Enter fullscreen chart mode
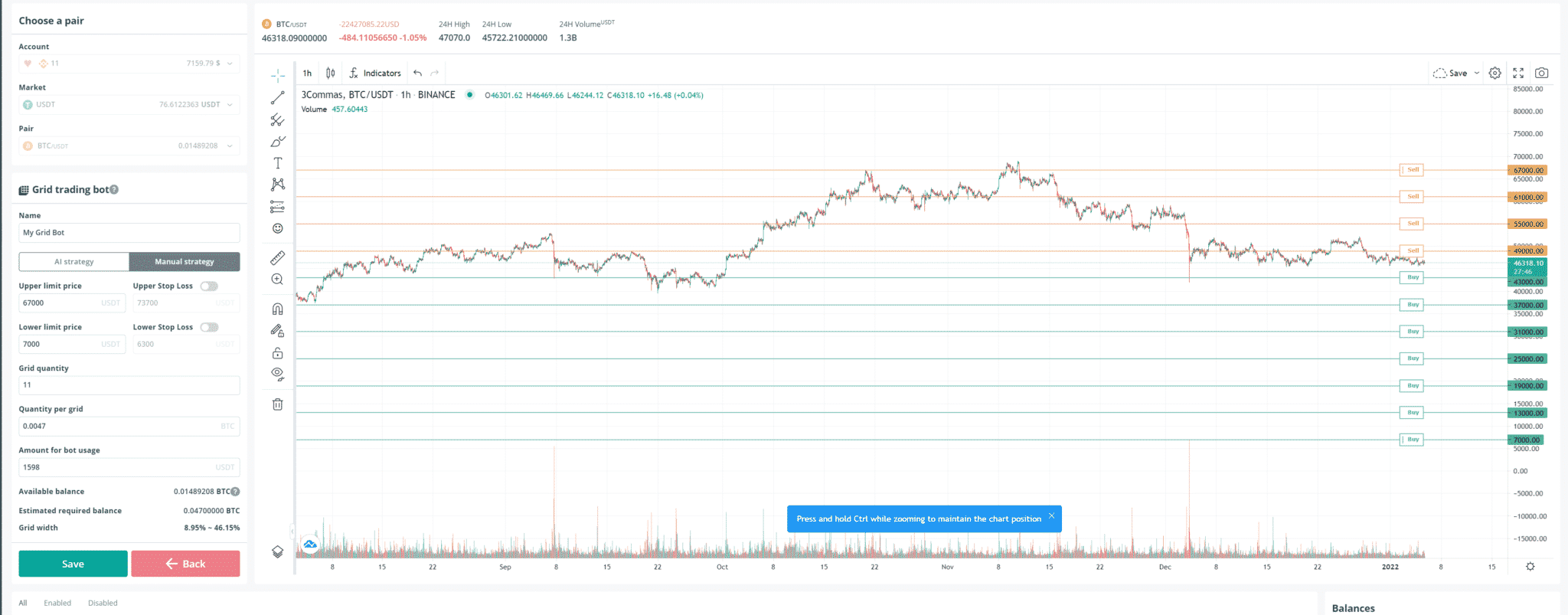 1518,74
